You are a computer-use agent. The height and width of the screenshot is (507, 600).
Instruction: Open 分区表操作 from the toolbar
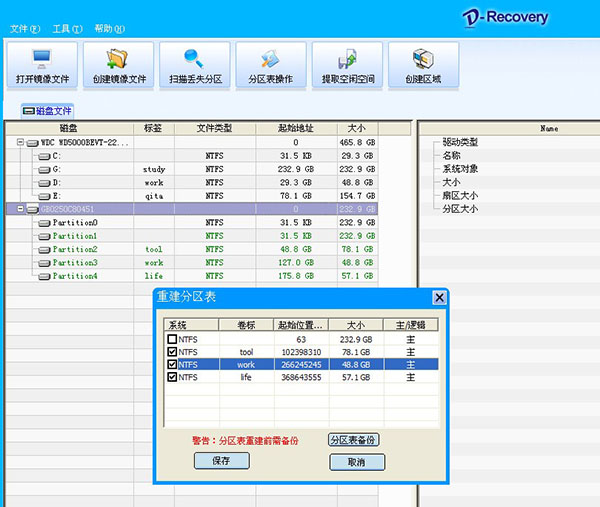(270, 64)
